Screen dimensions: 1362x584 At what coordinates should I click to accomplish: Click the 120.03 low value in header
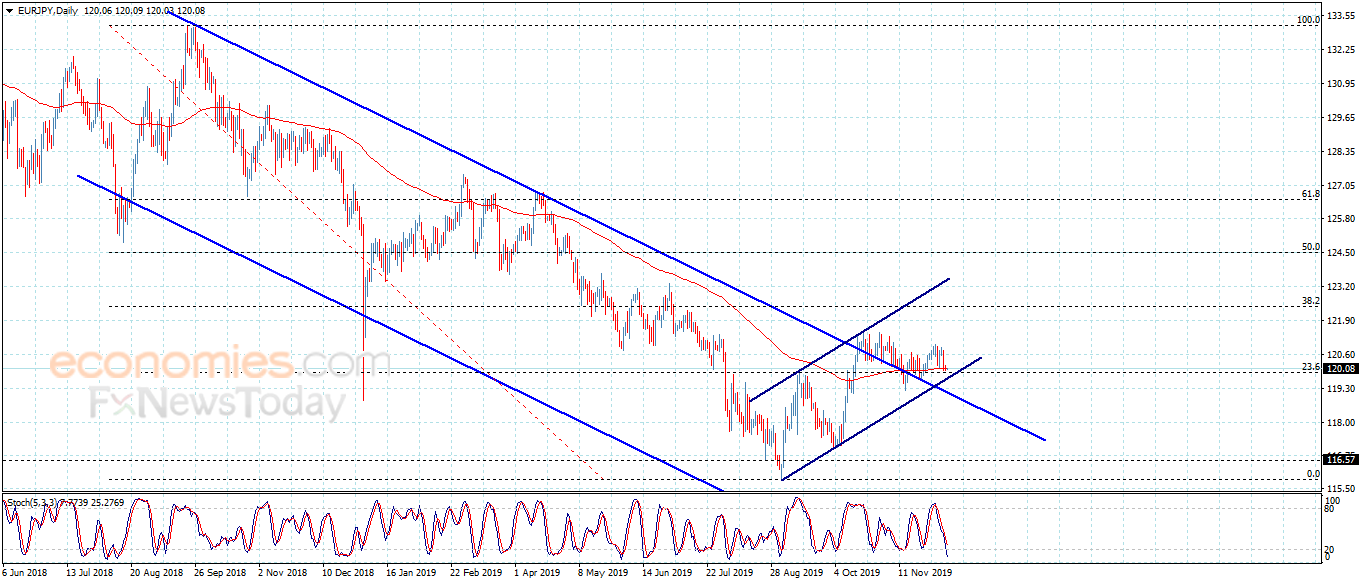[x=160, y=10]
